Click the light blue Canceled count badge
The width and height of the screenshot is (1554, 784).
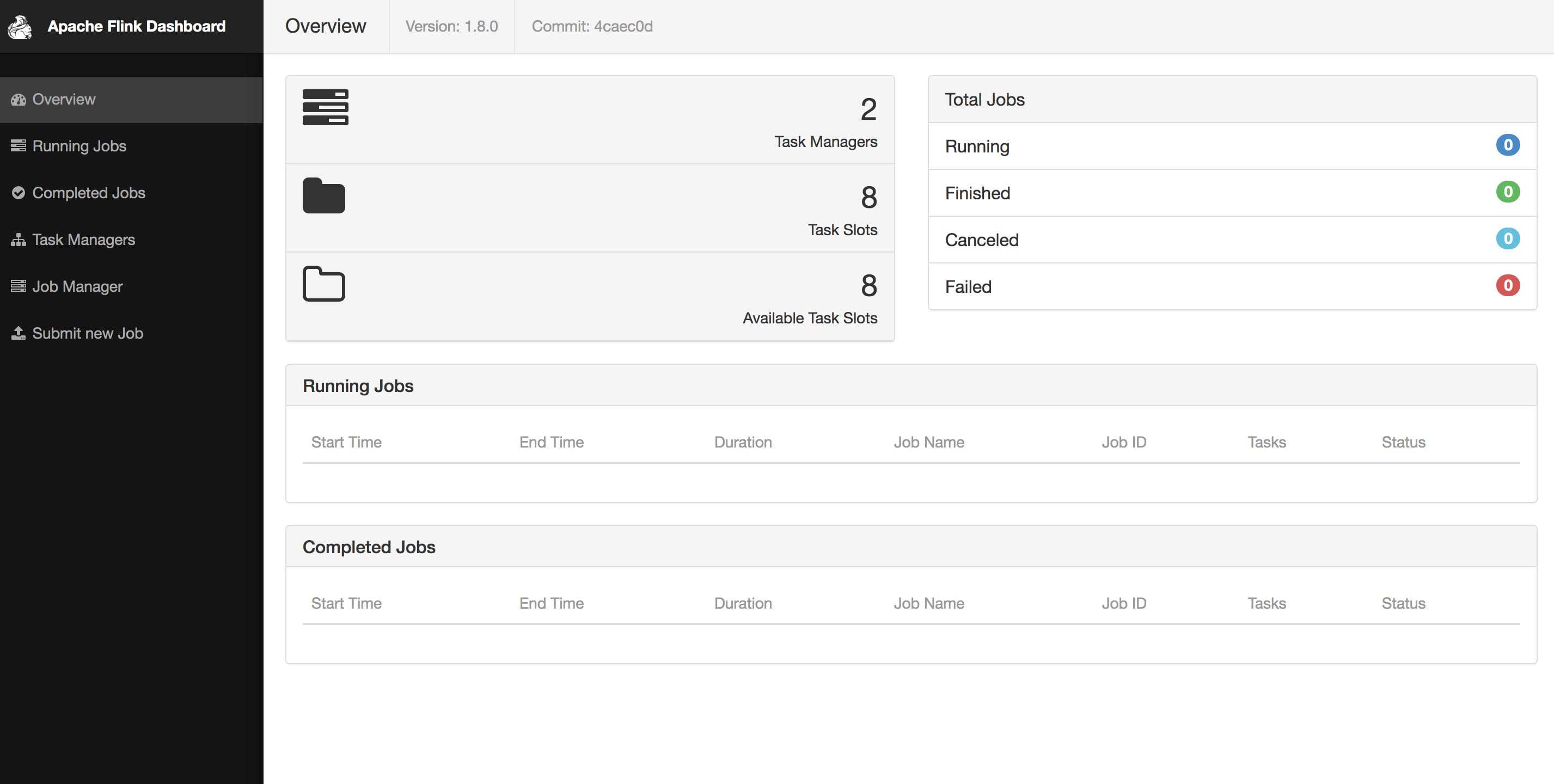[1508, 239]
